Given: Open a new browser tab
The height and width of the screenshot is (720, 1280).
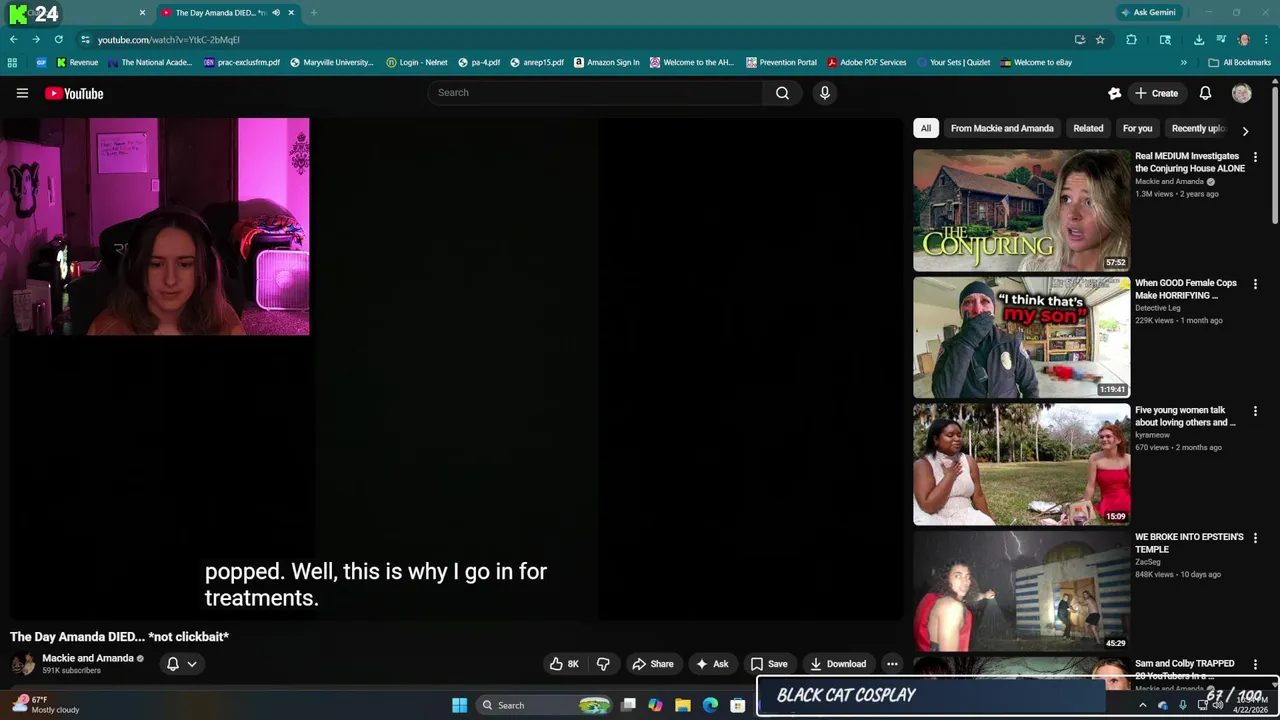Looking at the screenshot, I should (x=313, y=13).
